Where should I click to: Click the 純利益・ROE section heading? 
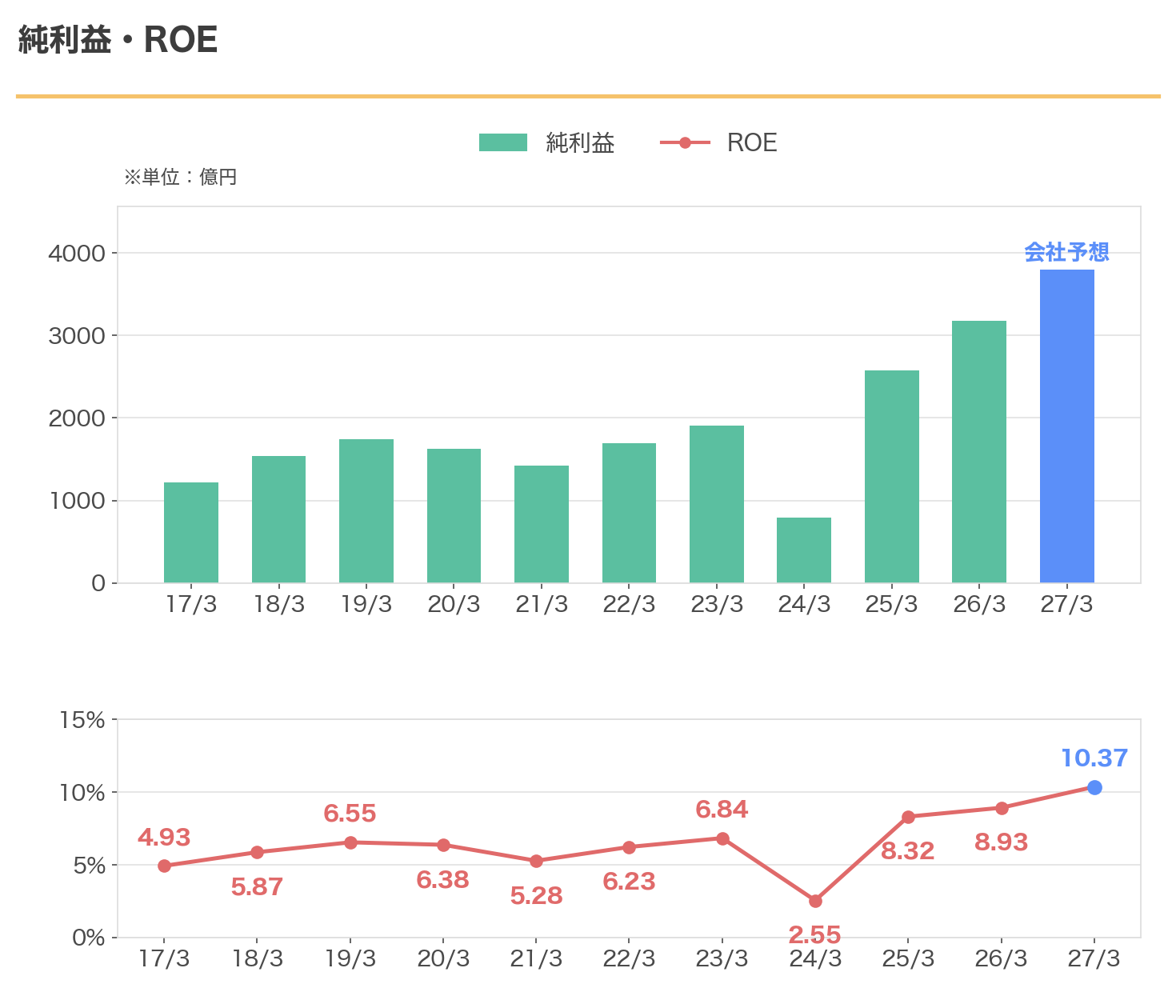point(118,40)
